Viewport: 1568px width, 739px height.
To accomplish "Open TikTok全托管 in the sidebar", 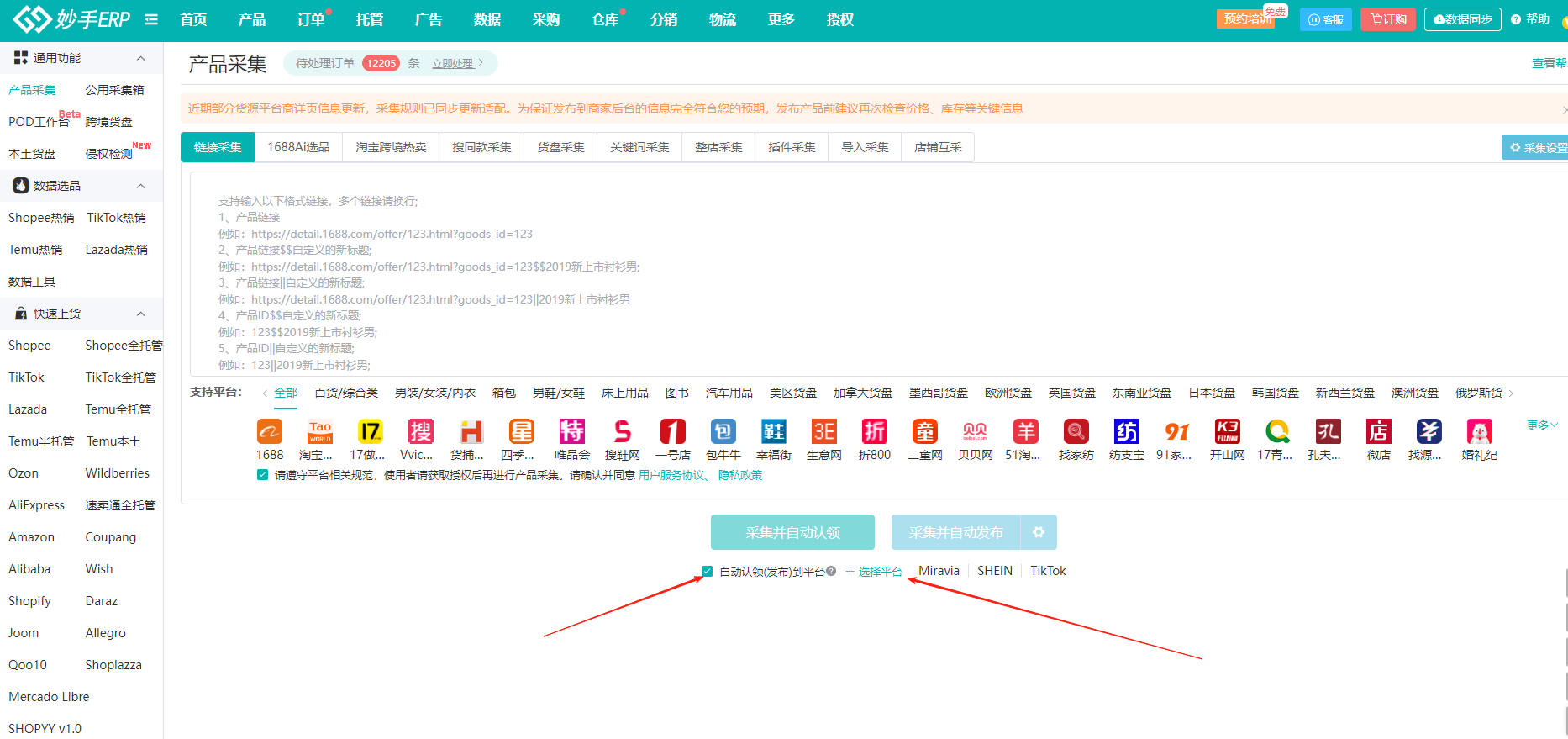I will [120, 377].
